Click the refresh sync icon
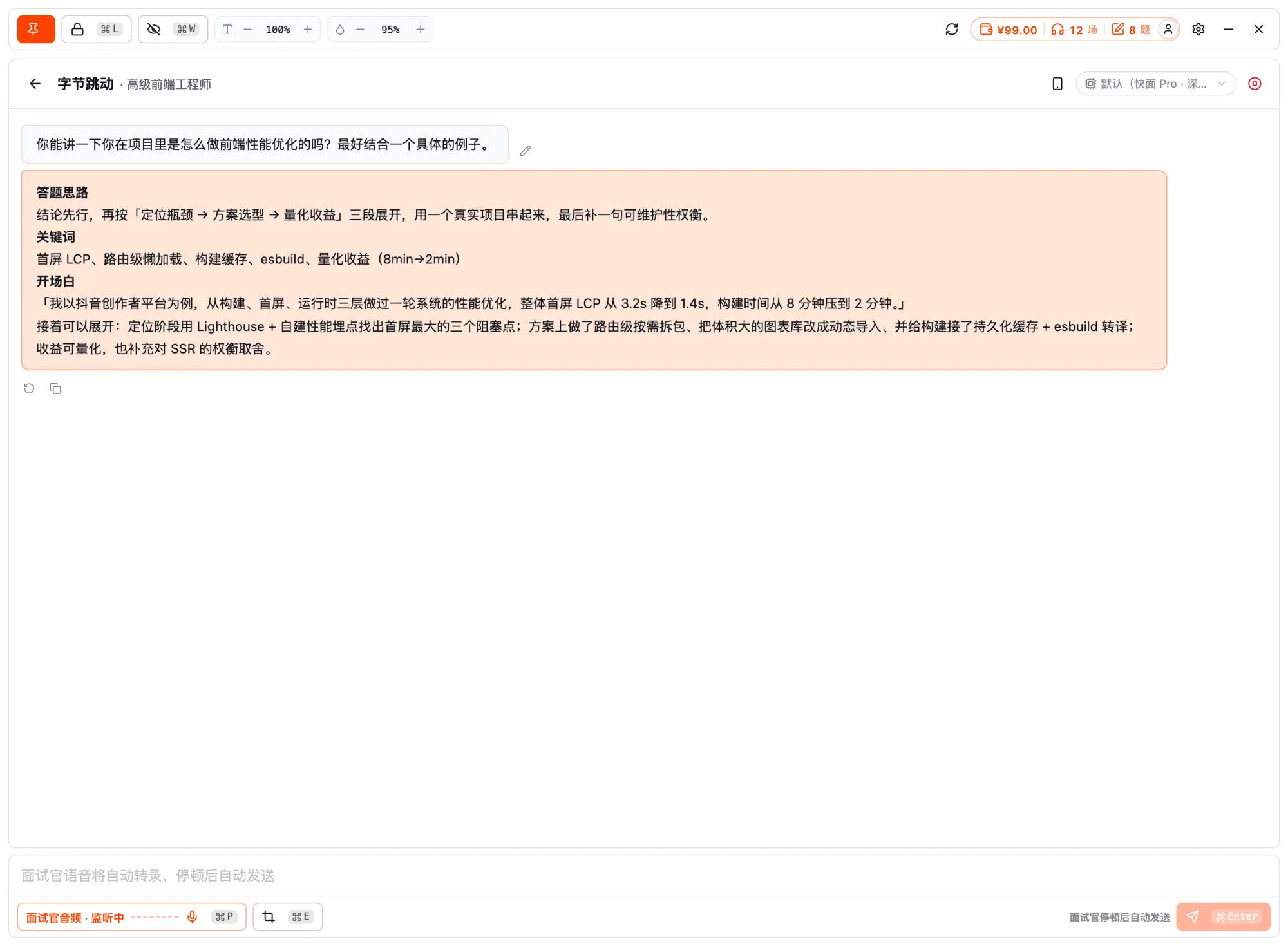Viewport: 1288px width, 946px height. (x=952, y=29)
